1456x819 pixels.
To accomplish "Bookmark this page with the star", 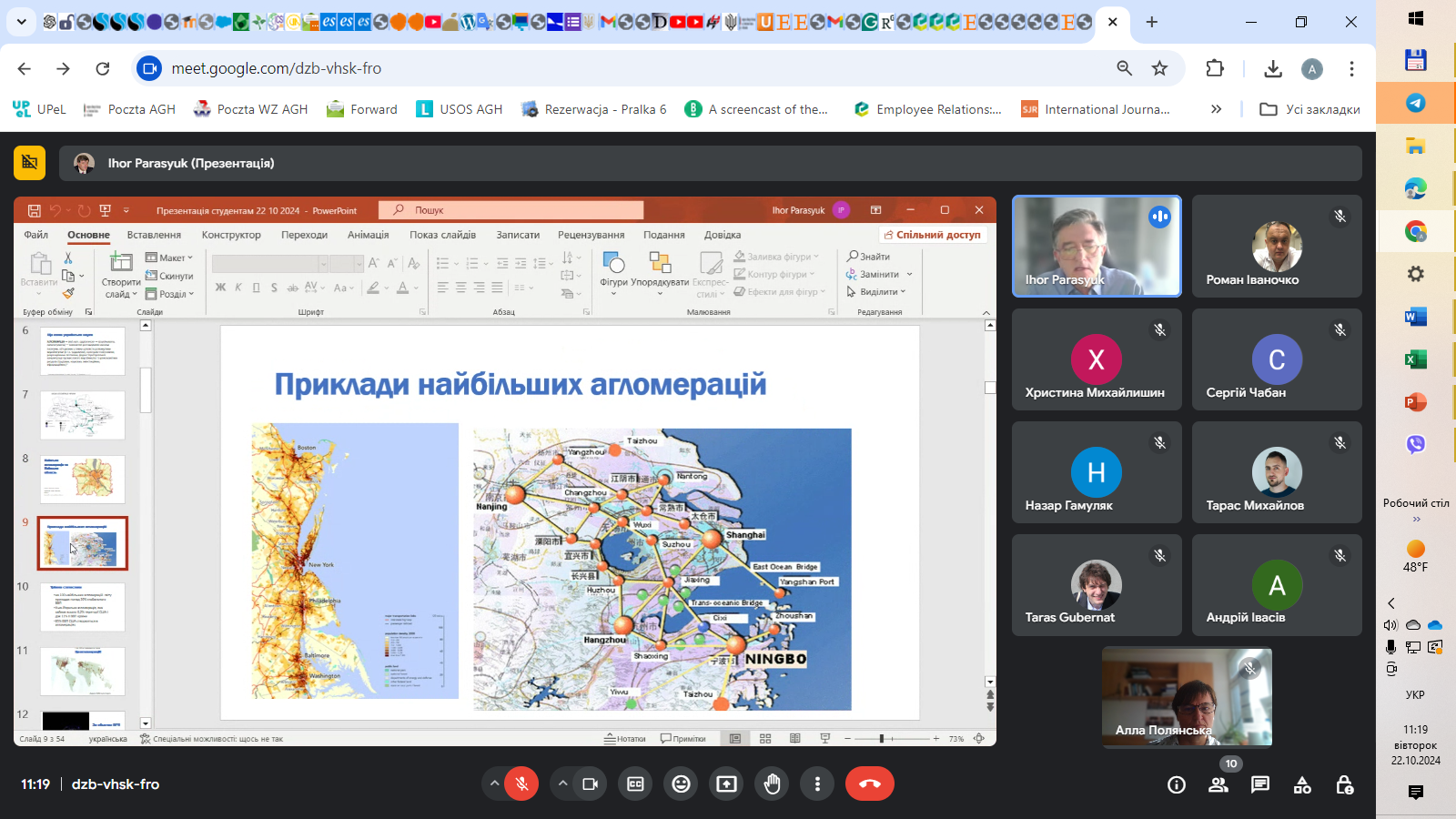I will pos(1159,68).
